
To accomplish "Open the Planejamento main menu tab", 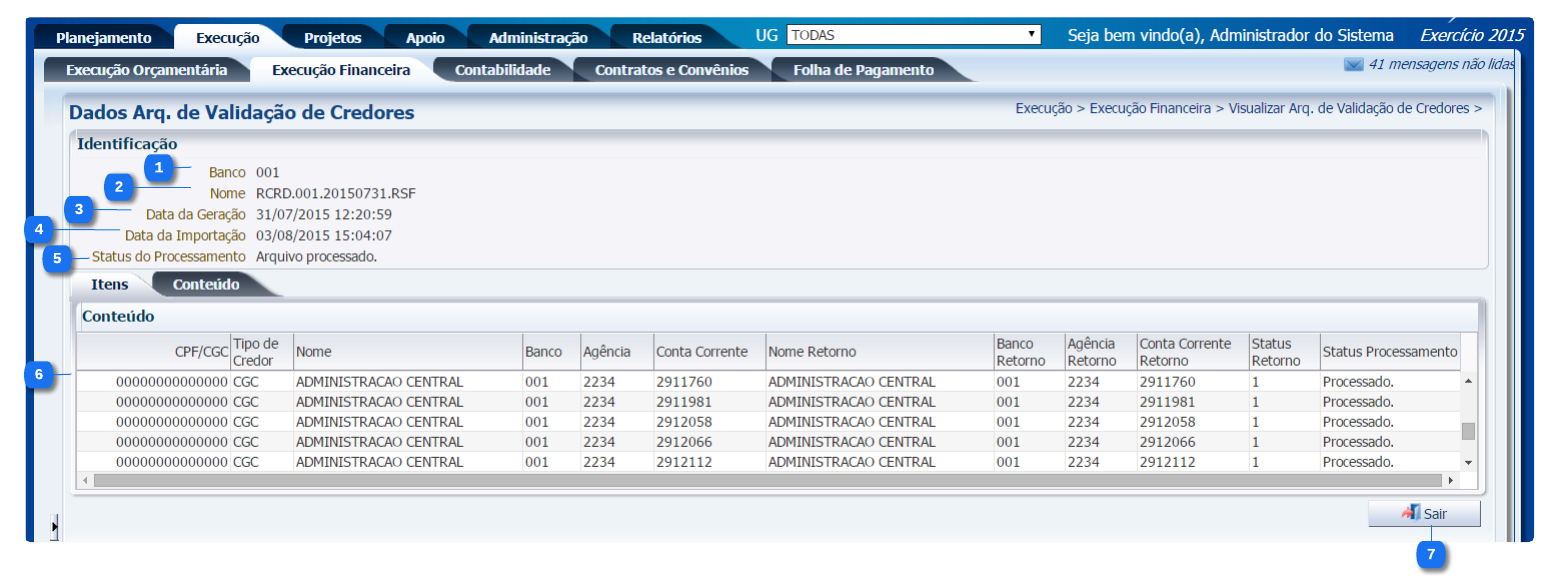I will click(103, 38).
